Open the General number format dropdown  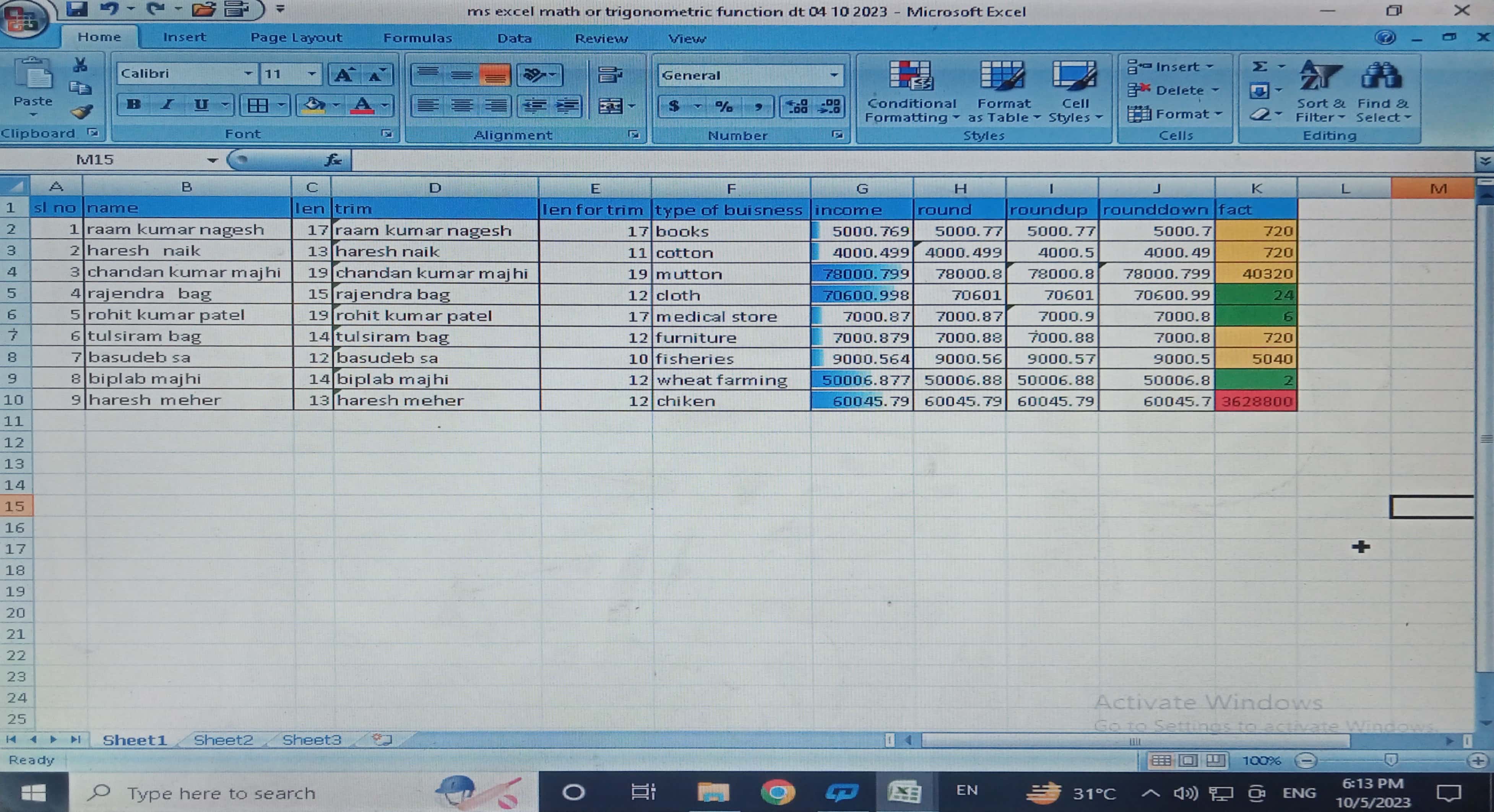pos(833,75)
